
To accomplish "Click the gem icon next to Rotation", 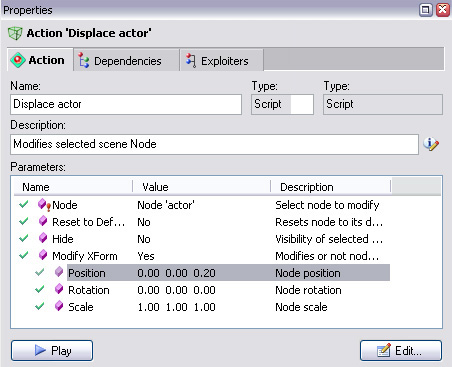I will pos(59,289).
